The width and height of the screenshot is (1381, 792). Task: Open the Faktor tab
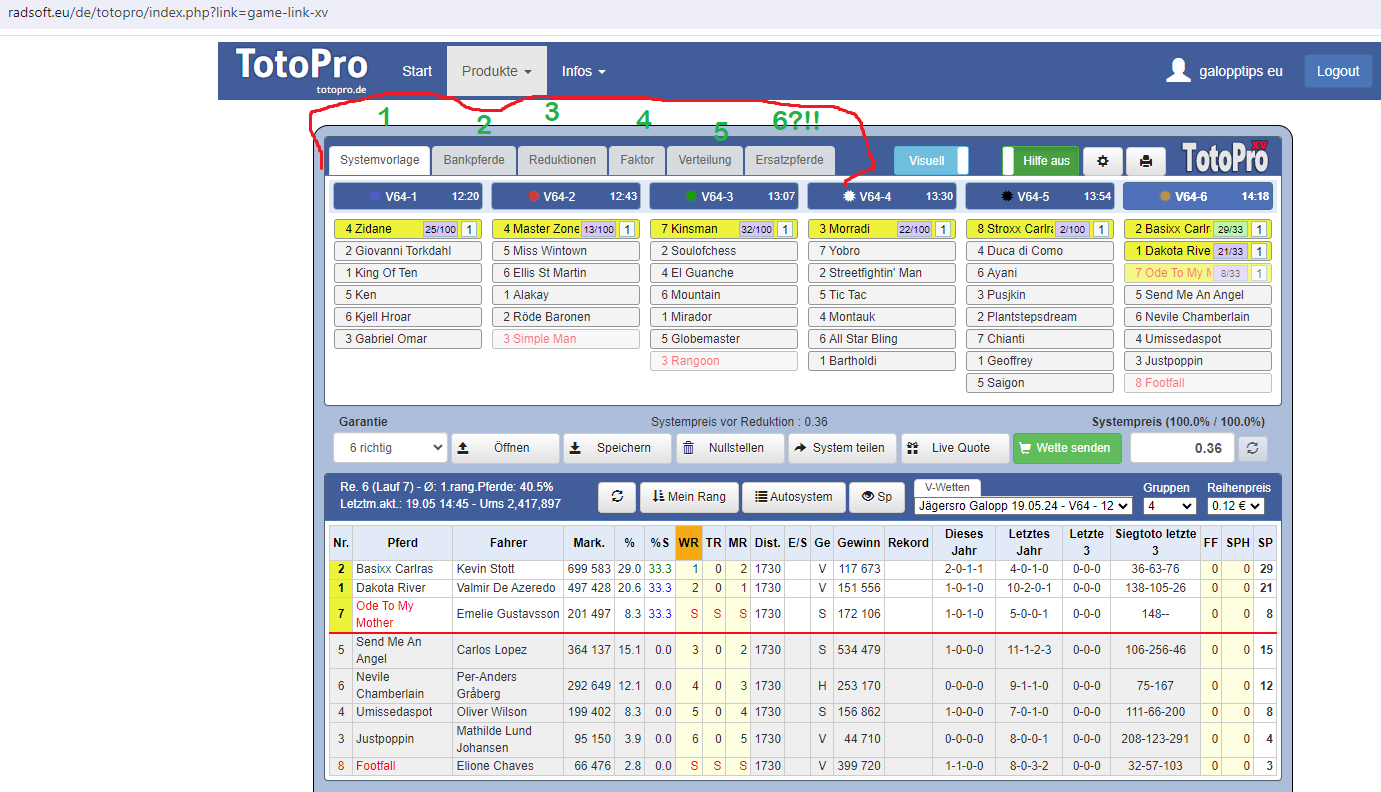tap(637, 160)
